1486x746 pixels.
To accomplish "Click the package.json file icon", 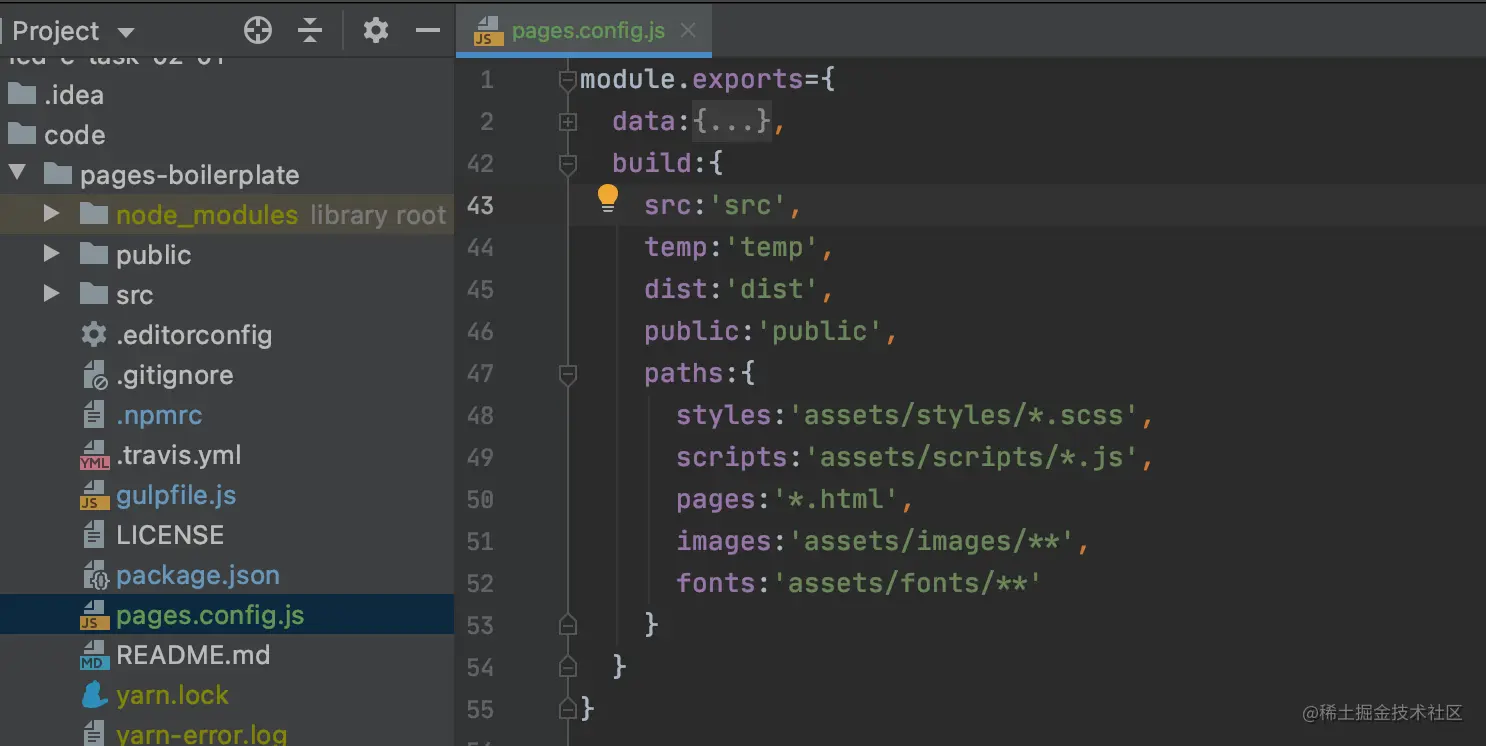I will click(x=94, y=576).
